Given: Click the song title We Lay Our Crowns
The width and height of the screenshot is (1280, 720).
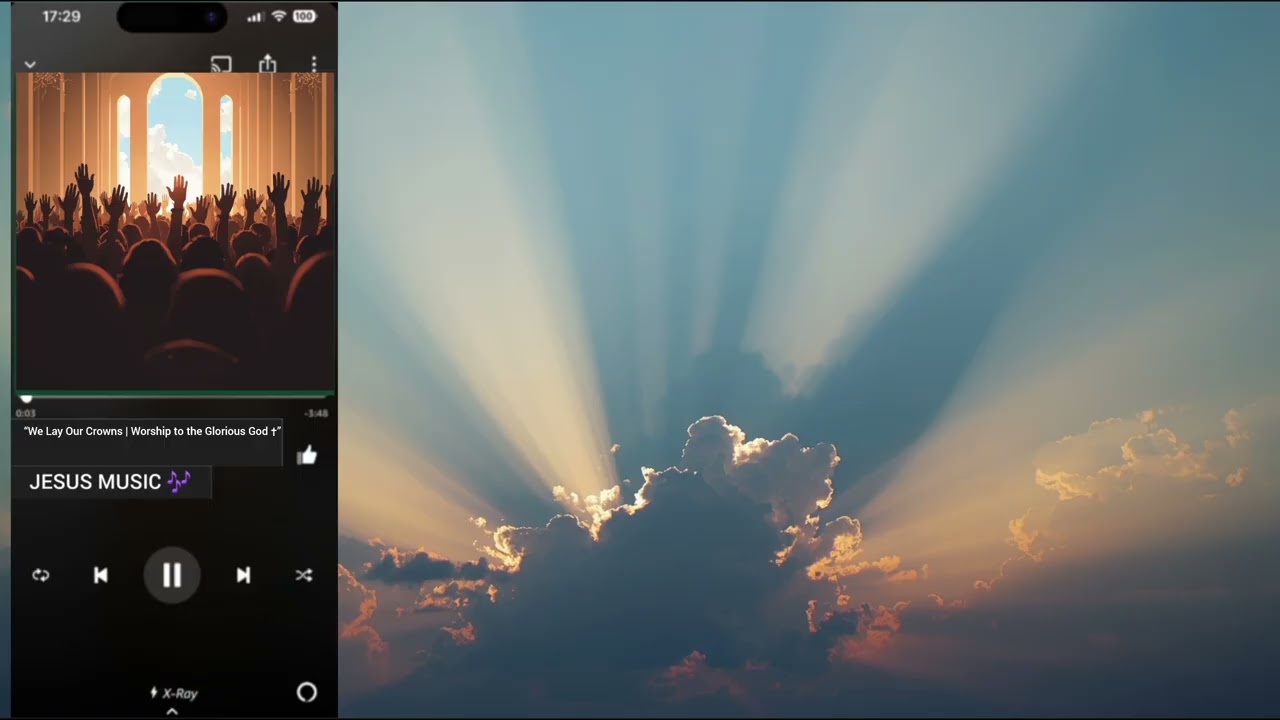Looking at the screenshot, I should [152, 431].
